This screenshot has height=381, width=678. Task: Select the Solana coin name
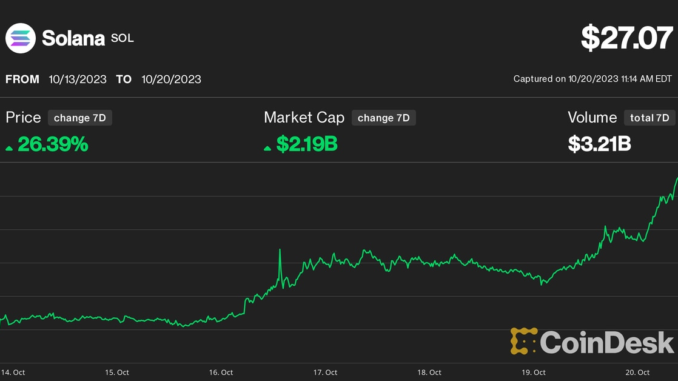[73, 38]
